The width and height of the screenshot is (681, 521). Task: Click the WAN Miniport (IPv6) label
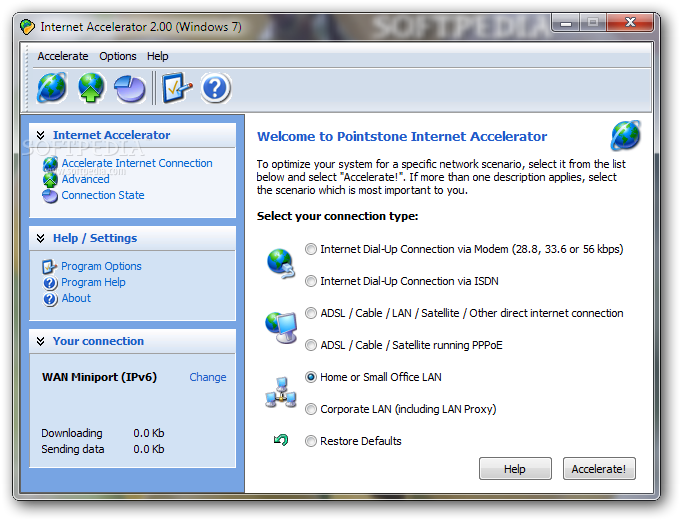point(99,377)
